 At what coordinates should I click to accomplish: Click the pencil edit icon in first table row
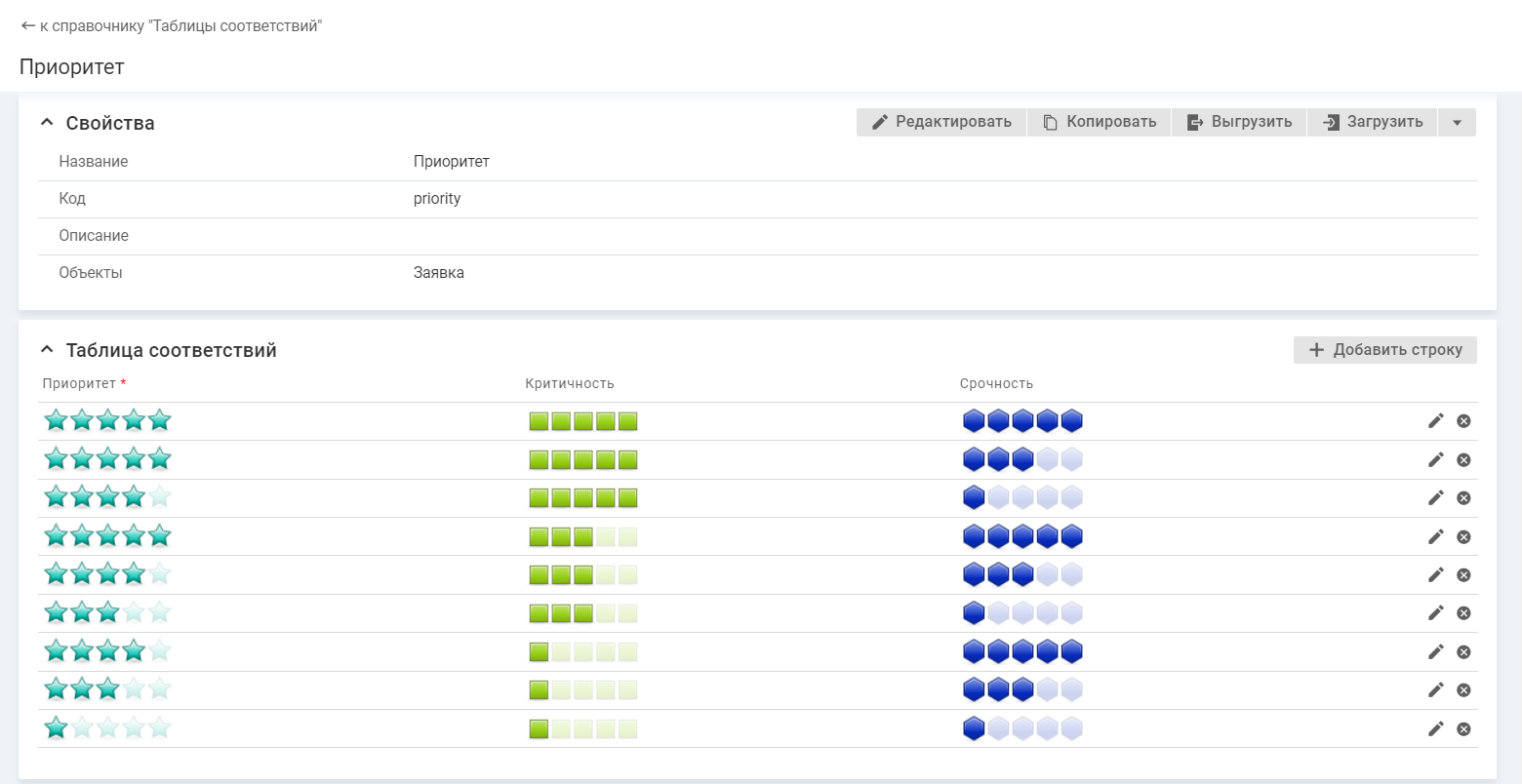[x=1435, y=421]
